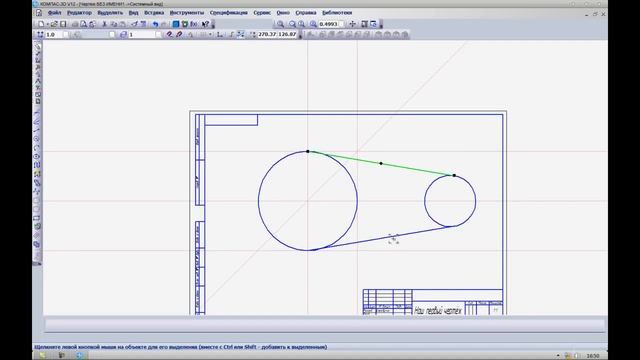Open the Library Manager blue icon

(176, 24)
